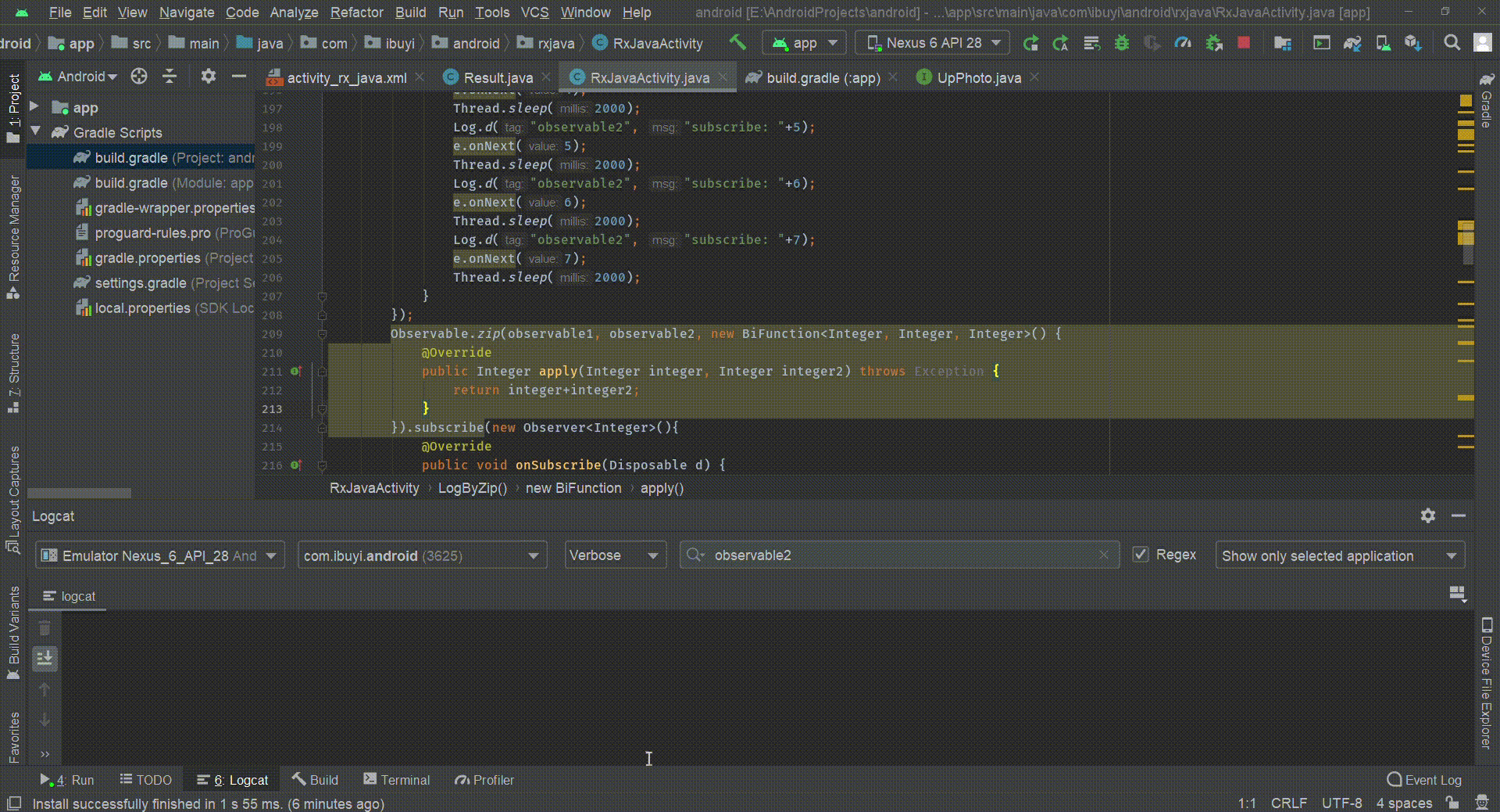Hide the Project tool window

click(x=239, y=76)
